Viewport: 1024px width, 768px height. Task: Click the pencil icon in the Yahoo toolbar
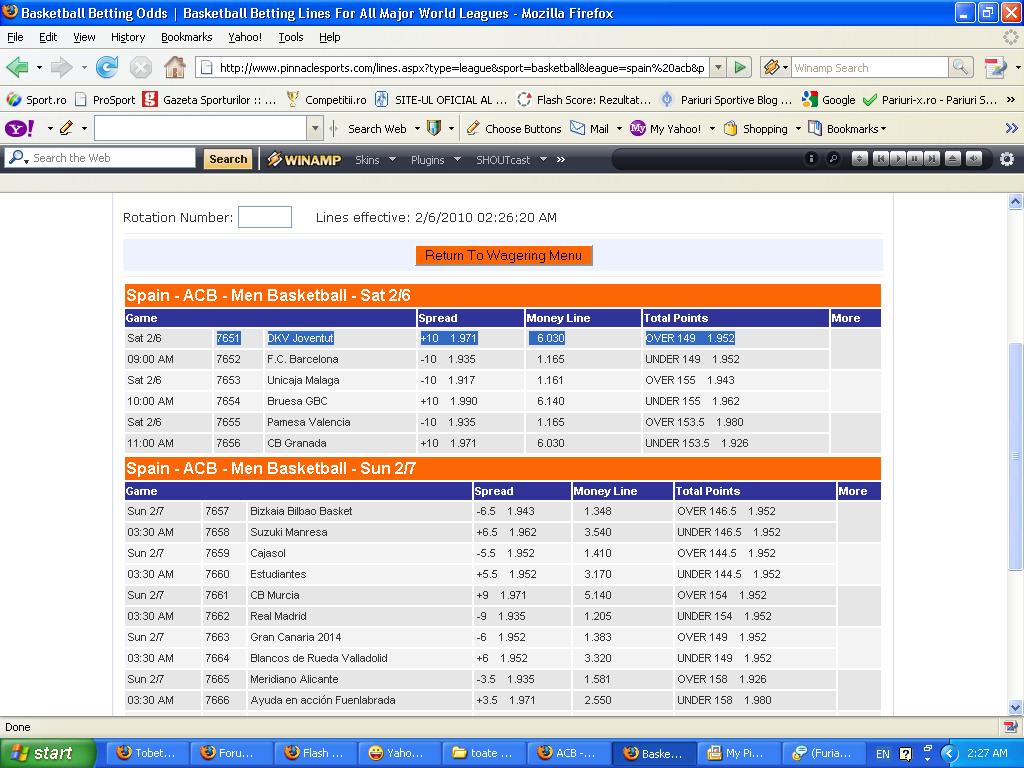tap(66, 128)
